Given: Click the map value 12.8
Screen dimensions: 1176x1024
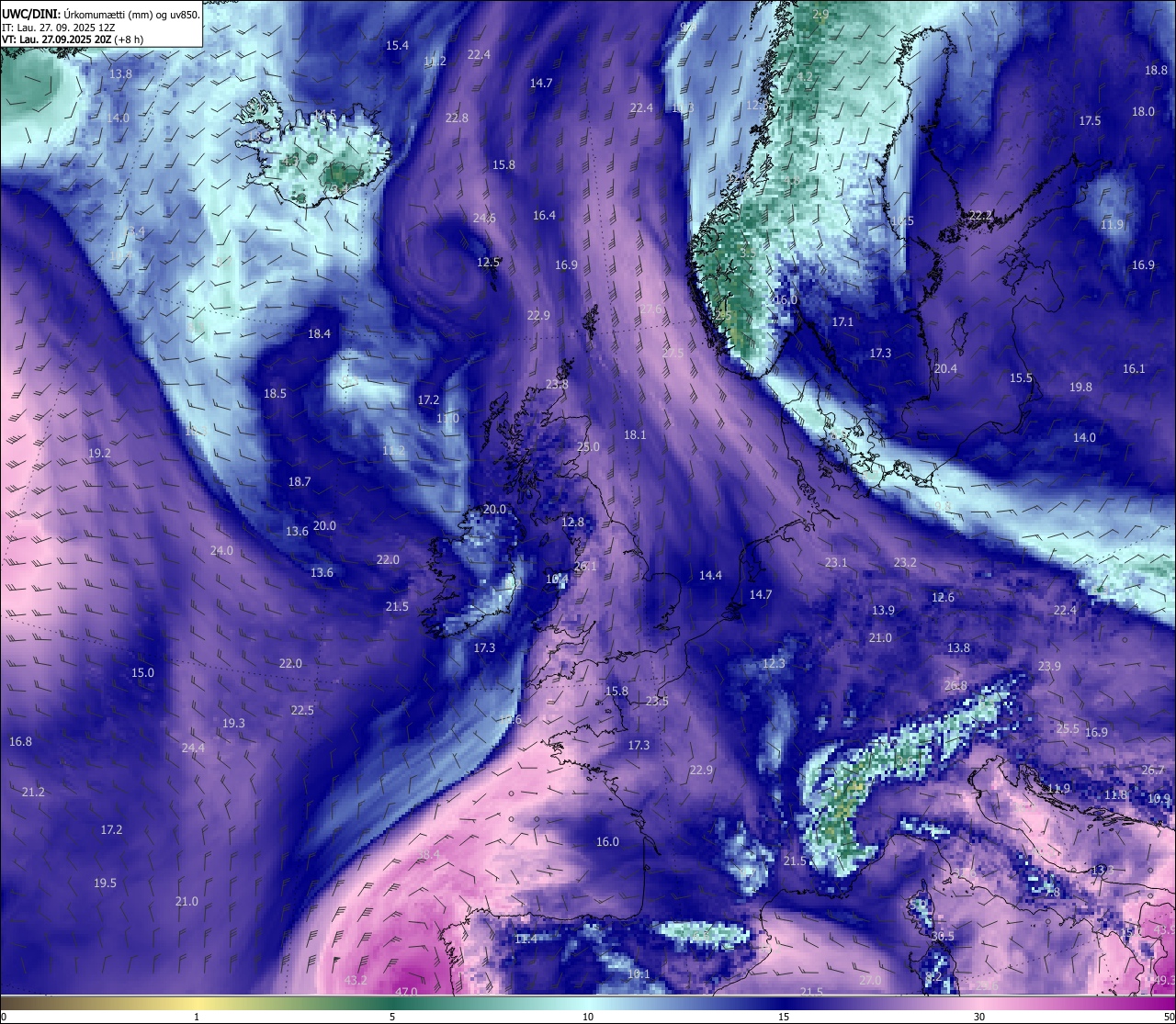Looking at the screenshot, I should pos(572,522).
